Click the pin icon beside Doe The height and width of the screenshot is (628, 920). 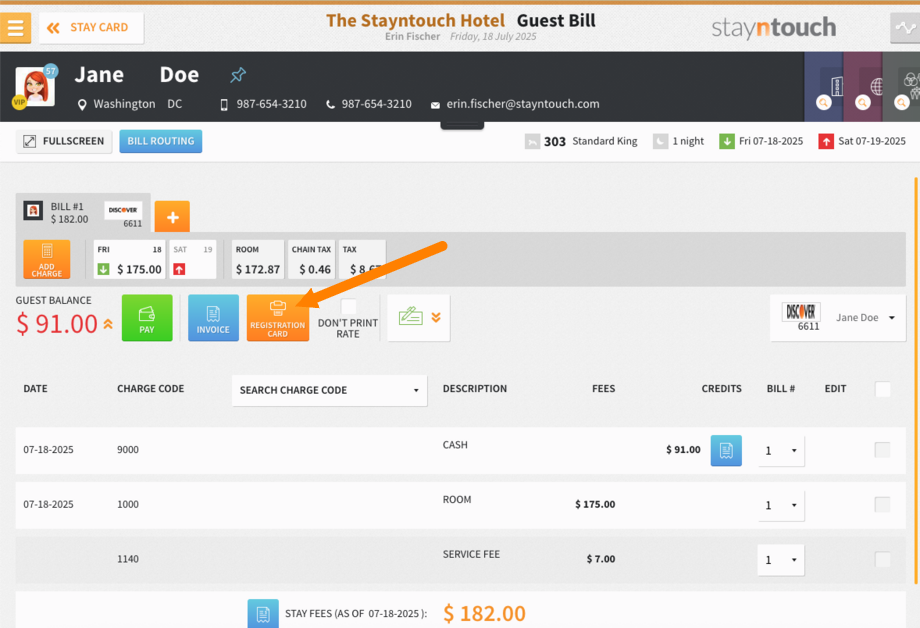(238, 75)
